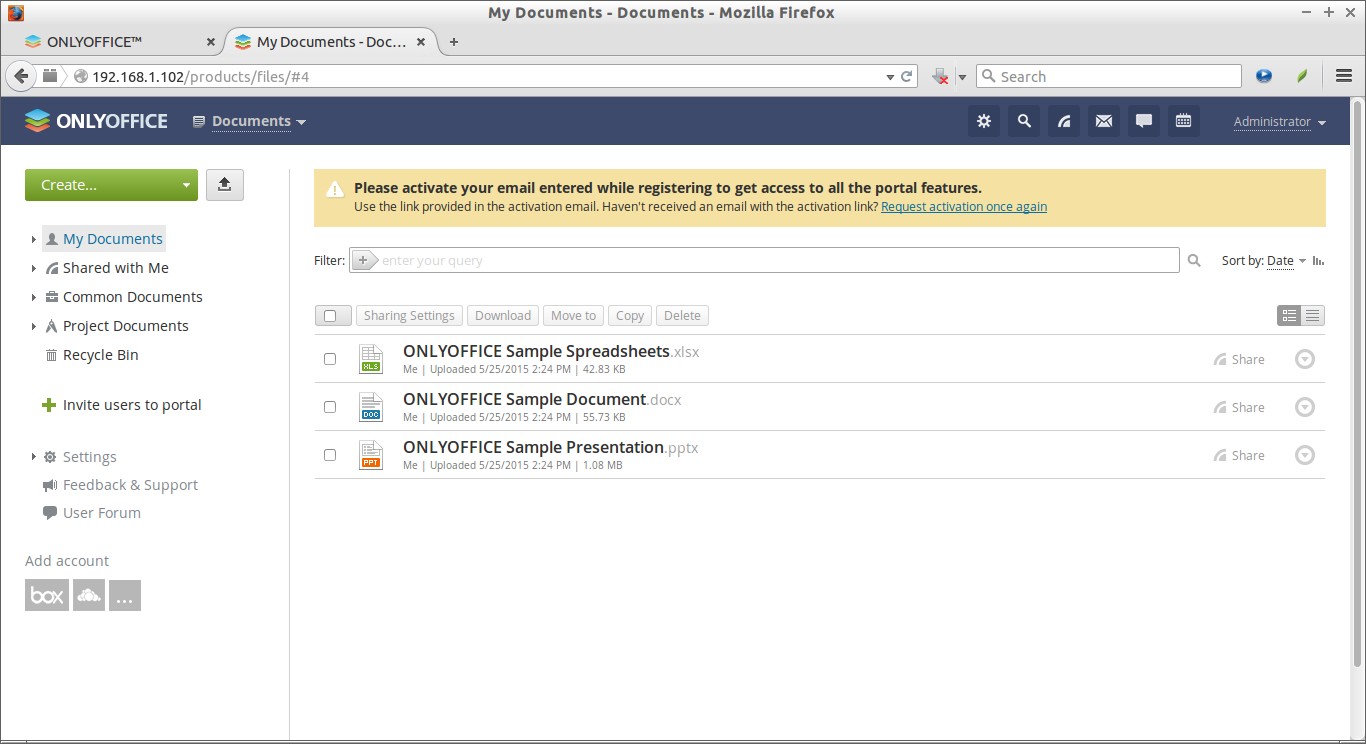Click Request activation once again link

[964, 207]
